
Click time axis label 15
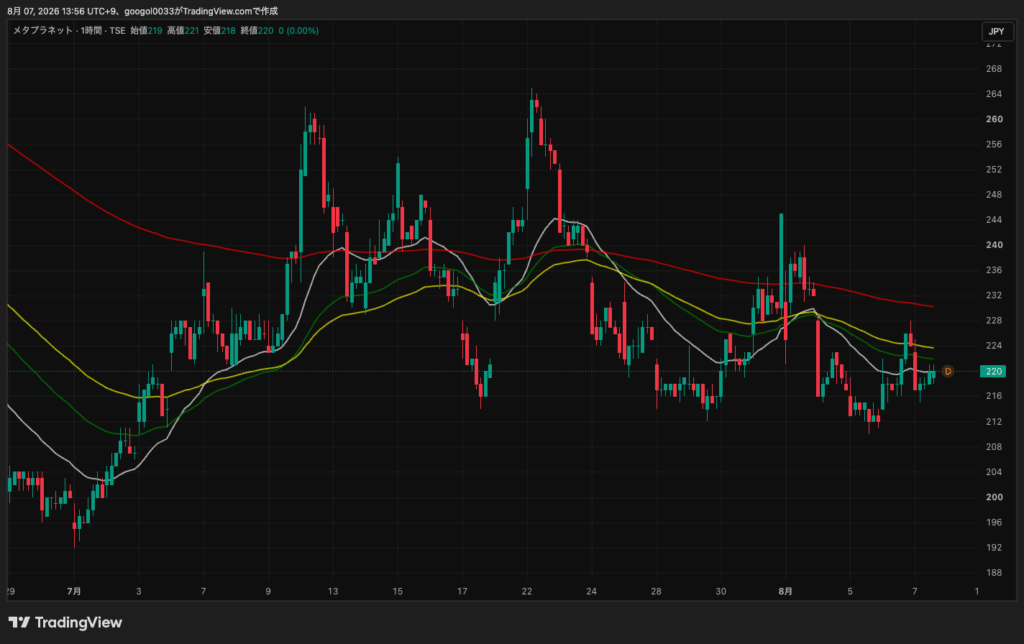397,591
